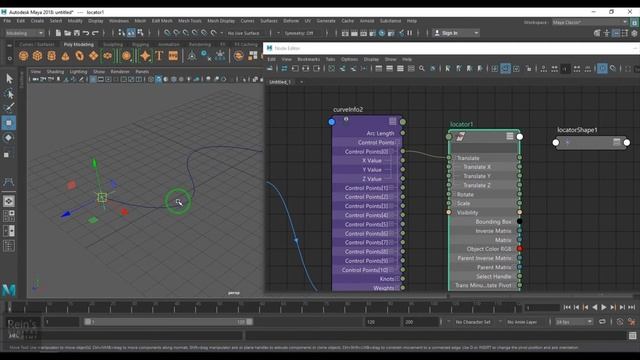
Task: Click the Undo arrow icon
Action: pos(86,33)
